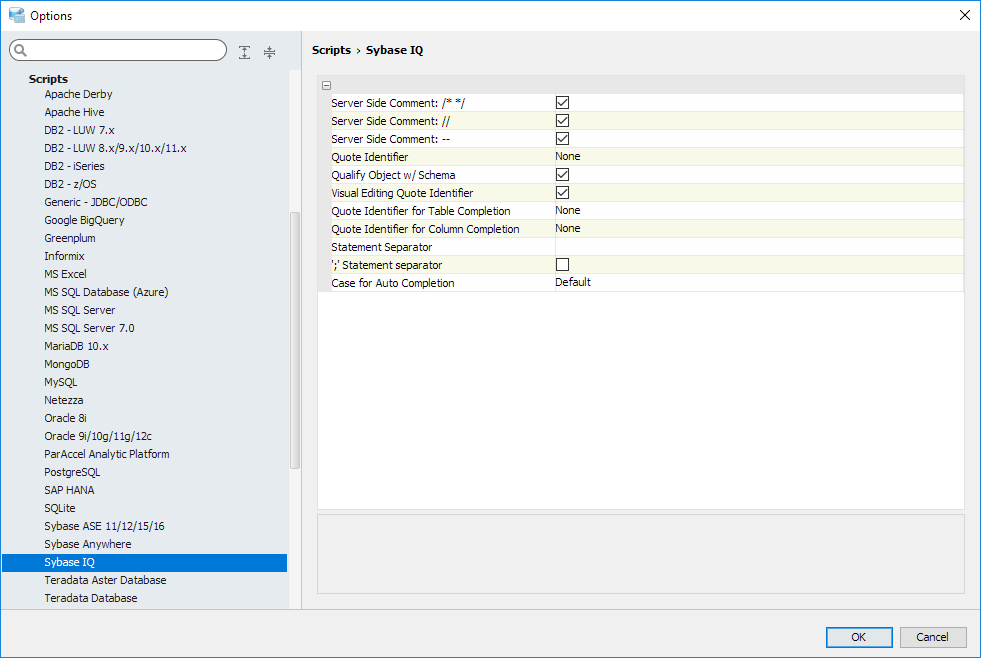Click the OK button
Image resolution: width=981 pixels, height=658 pixels.
pos(858,637)
